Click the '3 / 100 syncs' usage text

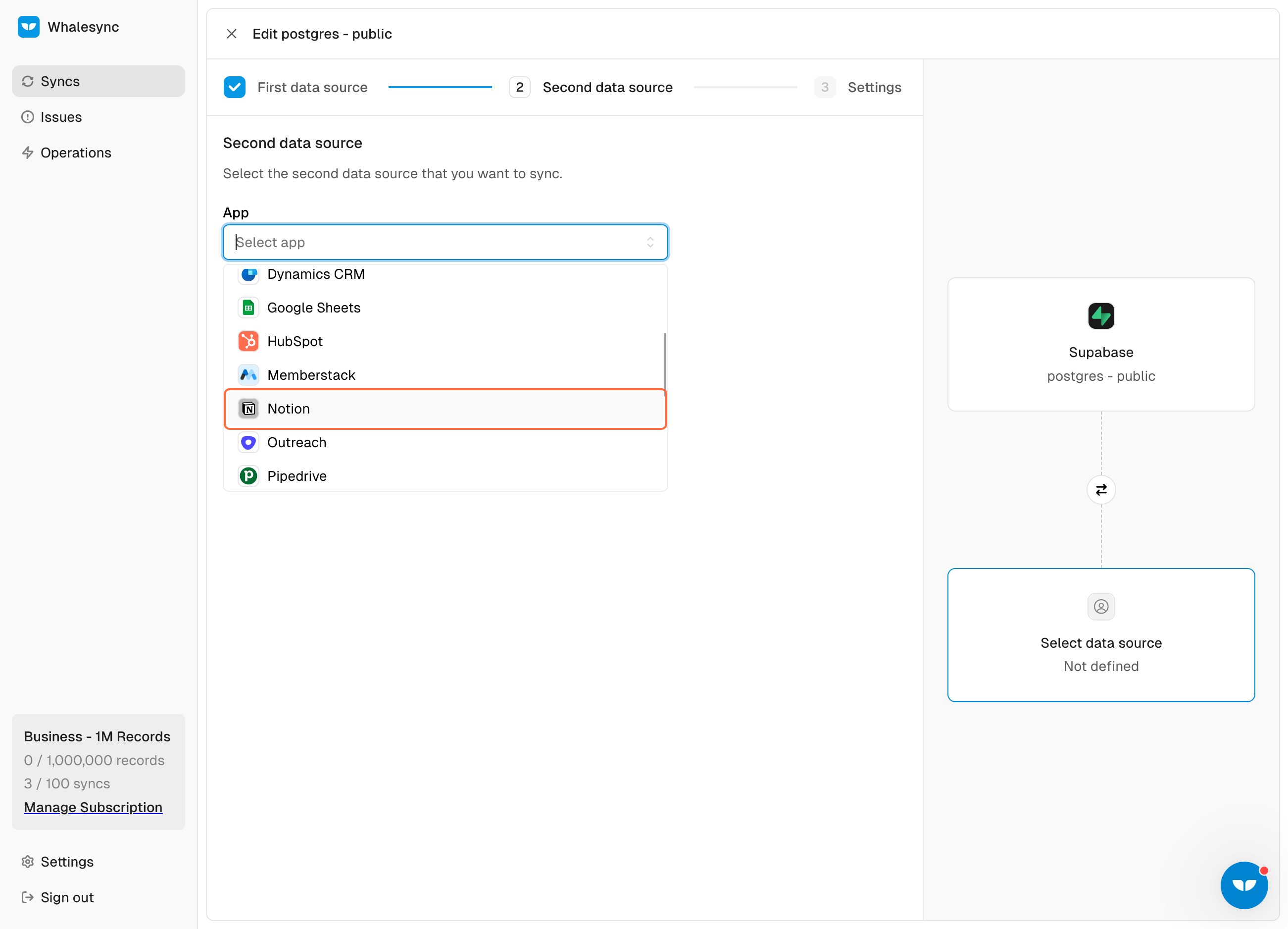67,783
